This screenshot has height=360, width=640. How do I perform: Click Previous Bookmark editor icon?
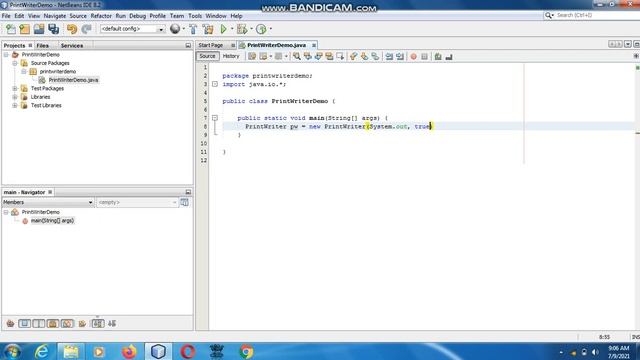[x=353, y=56]
